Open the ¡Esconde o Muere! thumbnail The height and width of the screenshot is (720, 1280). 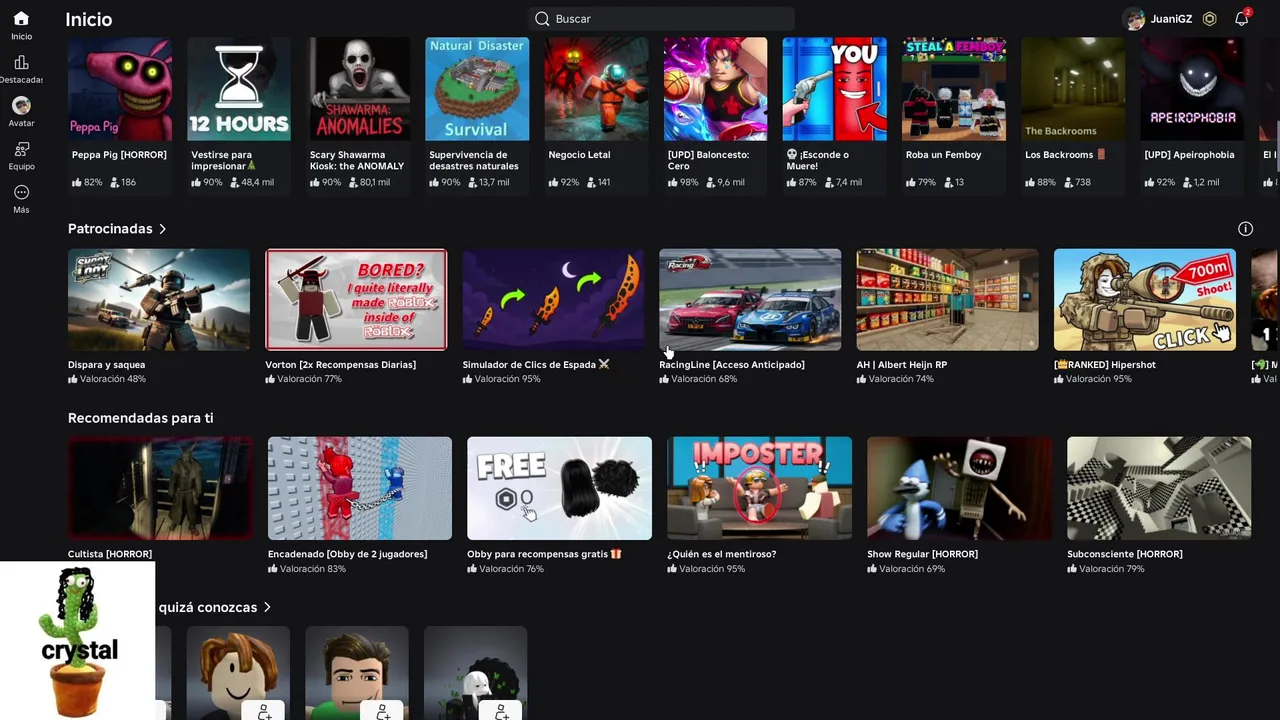tap(835, 89)
